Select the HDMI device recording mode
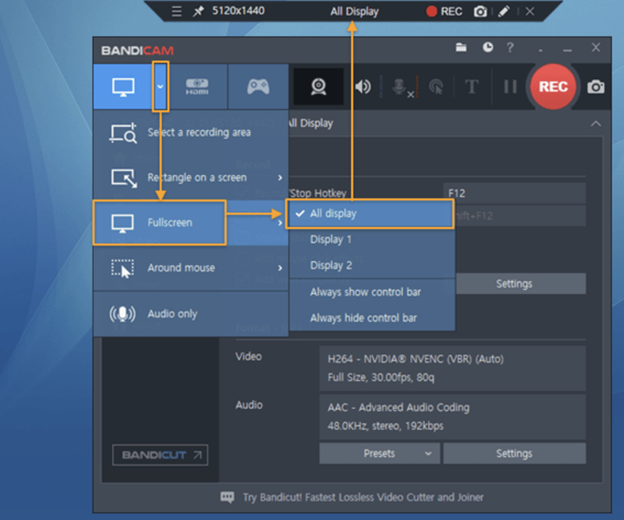624x520 pixels. pos(198,87)
